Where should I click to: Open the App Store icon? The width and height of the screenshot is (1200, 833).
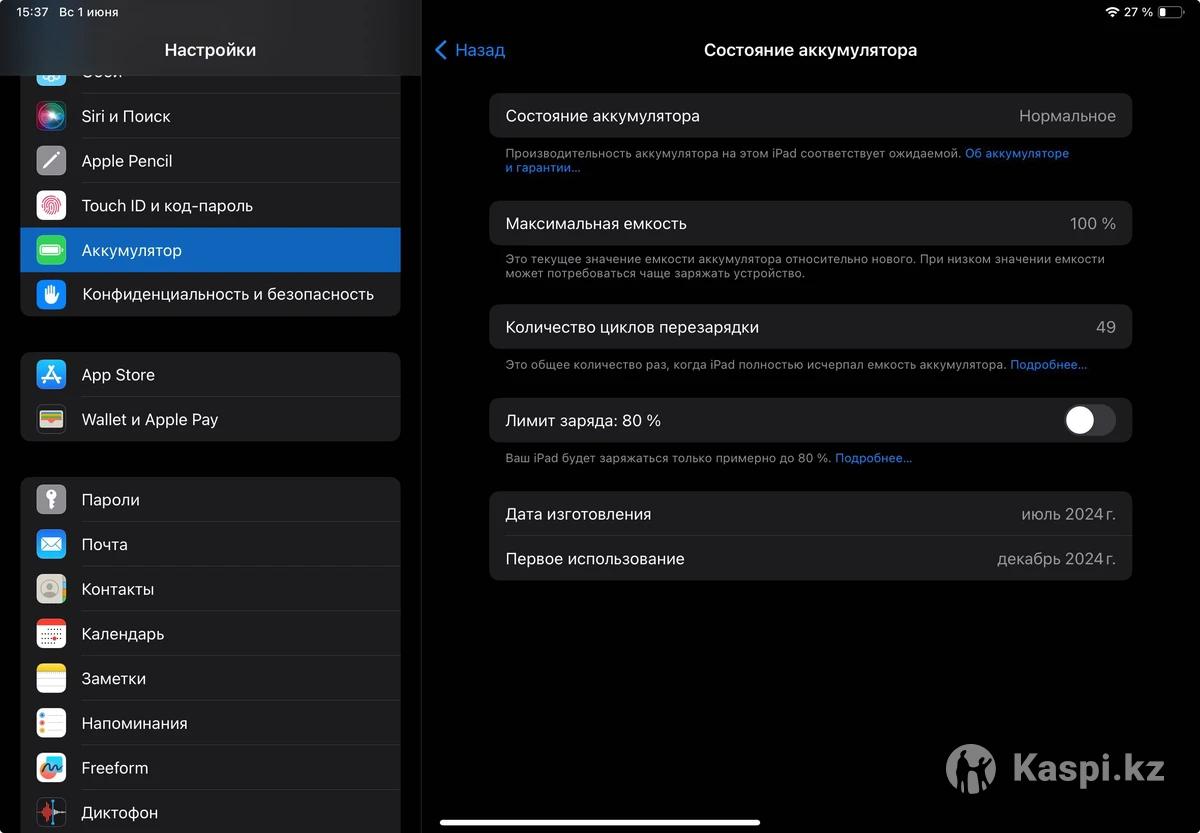pyautogui.click(x=51, y=375)
